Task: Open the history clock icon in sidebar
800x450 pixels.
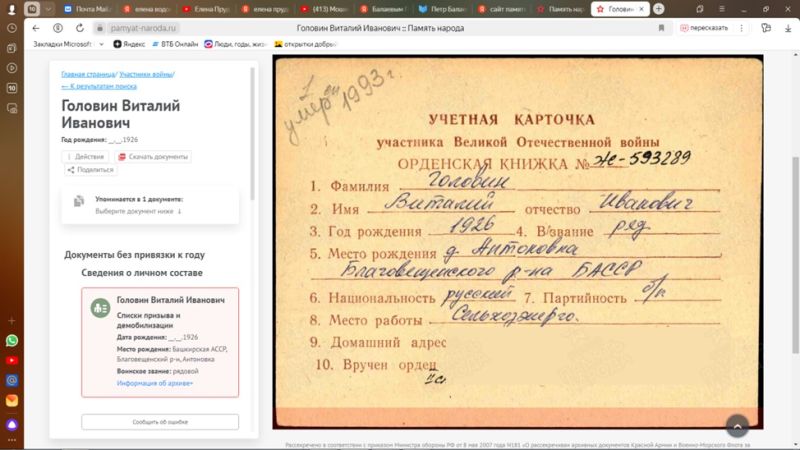Action: (x=12, y=29)
